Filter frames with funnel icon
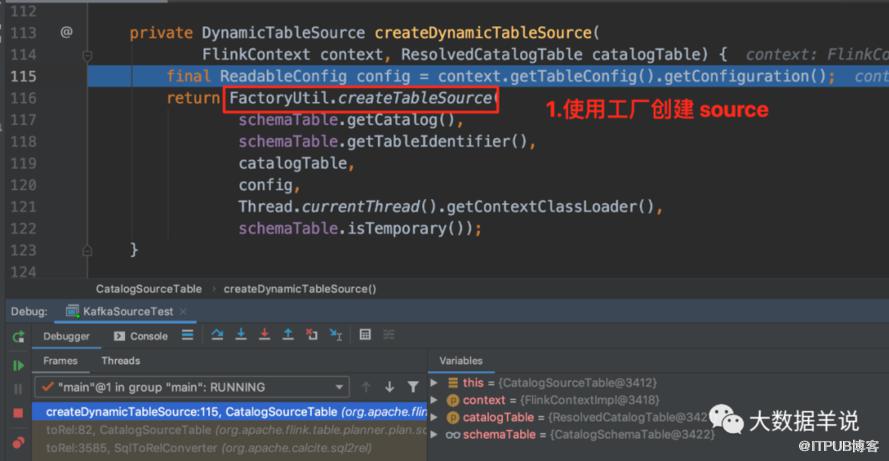This screenshot has height=461, width=889. (x=413, y=387)
